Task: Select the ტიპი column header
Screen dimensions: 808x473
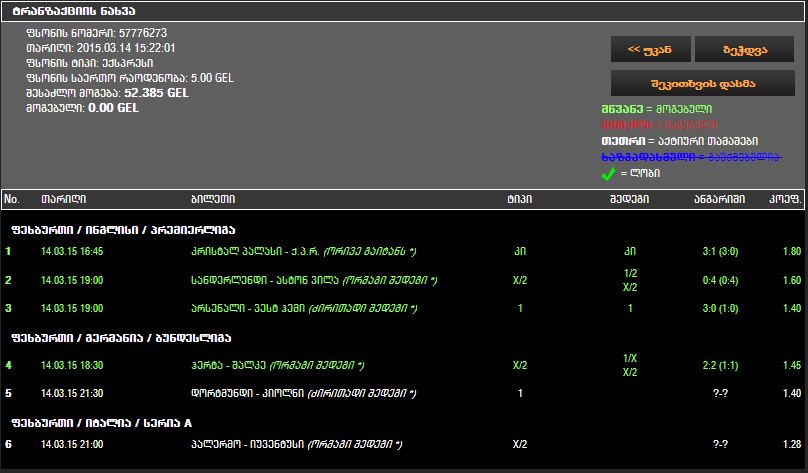Action: pyautogui.click(x=519, y=199)
